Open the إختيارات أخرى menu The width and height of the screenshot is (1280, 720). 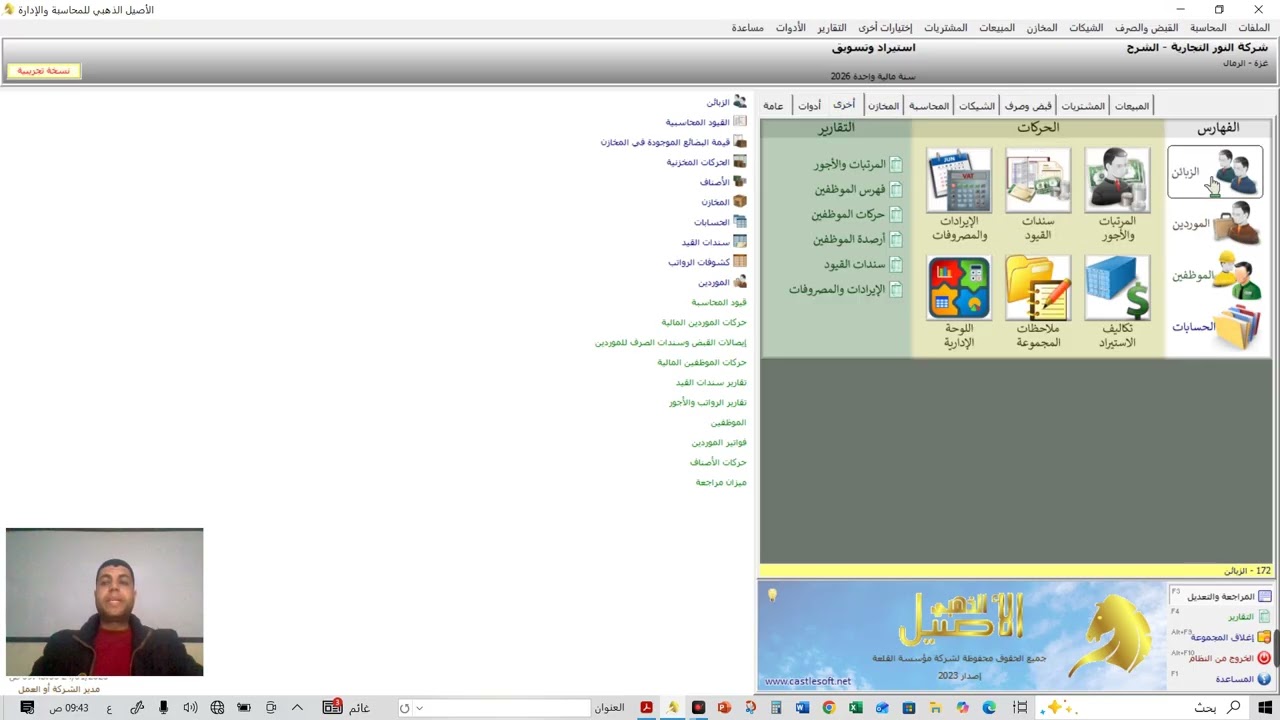[885, 28]
